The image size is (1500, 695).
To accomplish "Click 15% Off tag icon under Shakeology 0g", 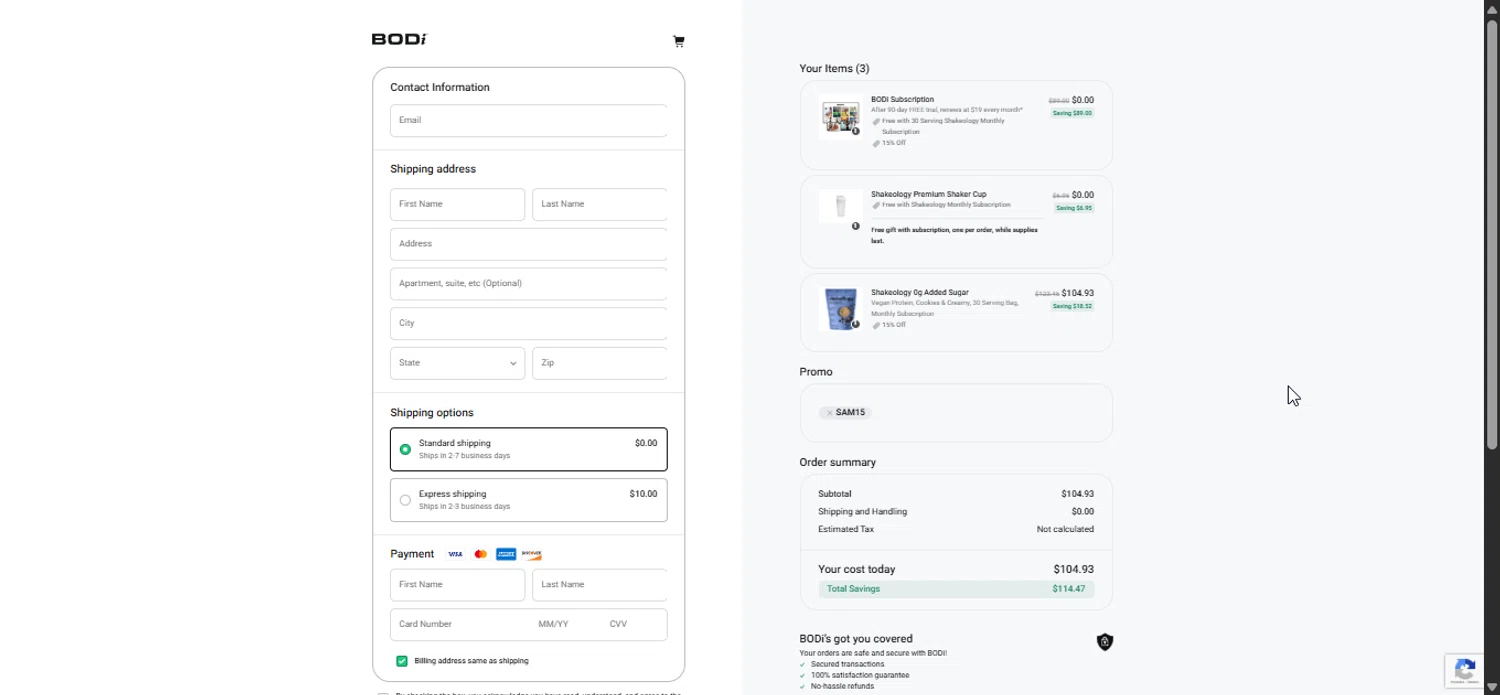I will [x=876, y=325].
